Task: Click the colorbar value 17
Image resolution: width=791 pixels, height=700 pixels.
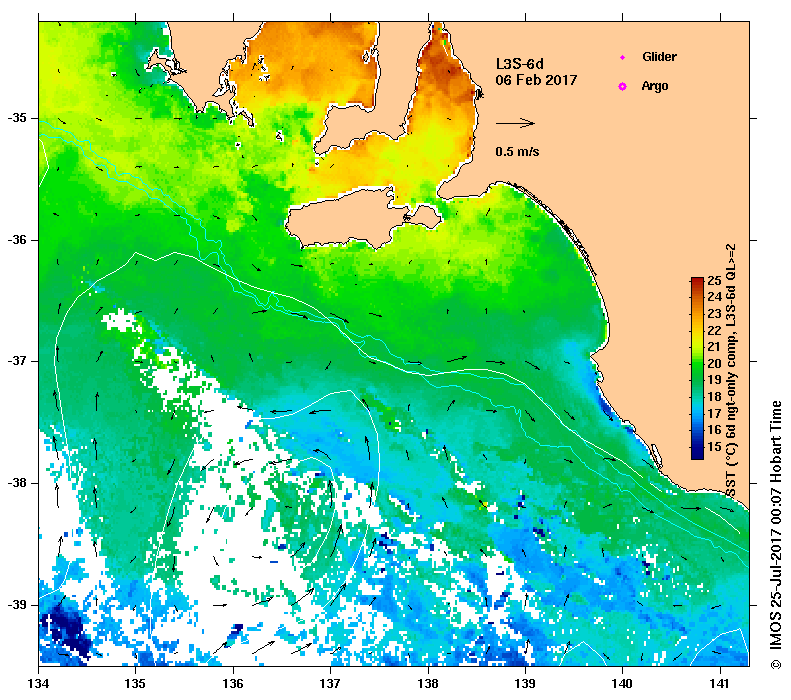Action: (714, 414)
